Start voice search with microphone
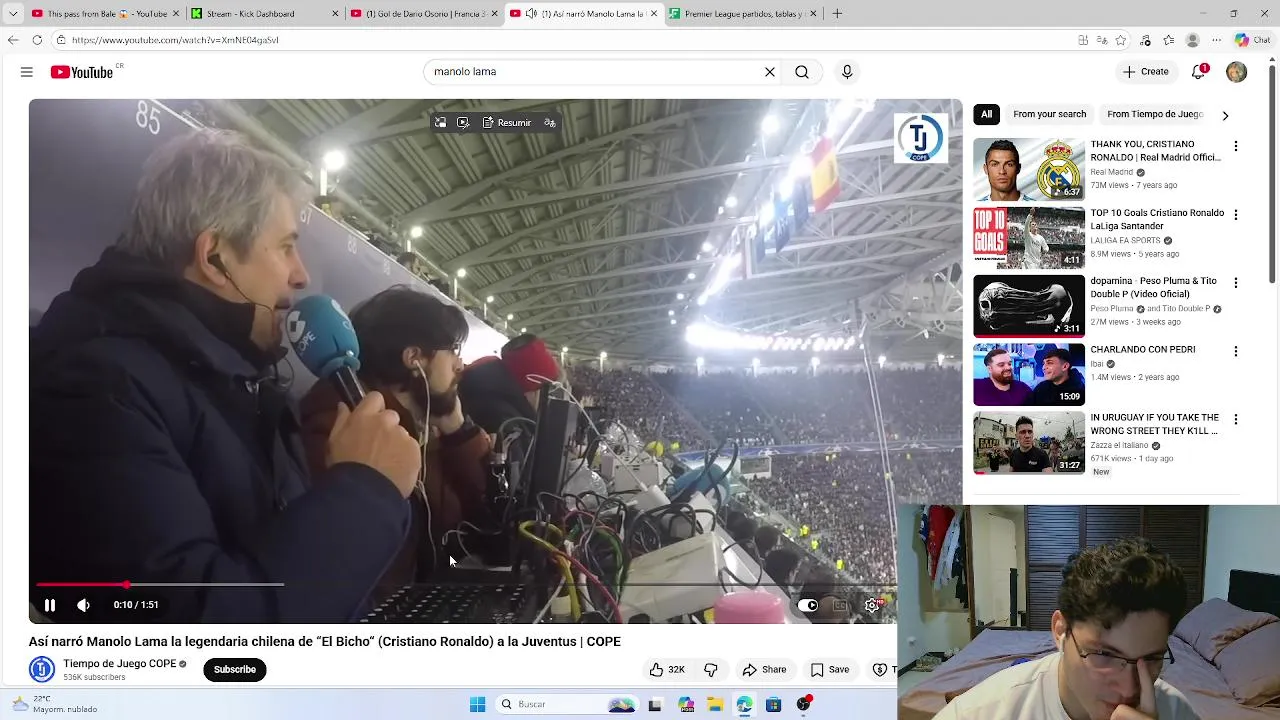Image resolution: width=1280 pixels, height=720 pixels. tap(847, 72)
